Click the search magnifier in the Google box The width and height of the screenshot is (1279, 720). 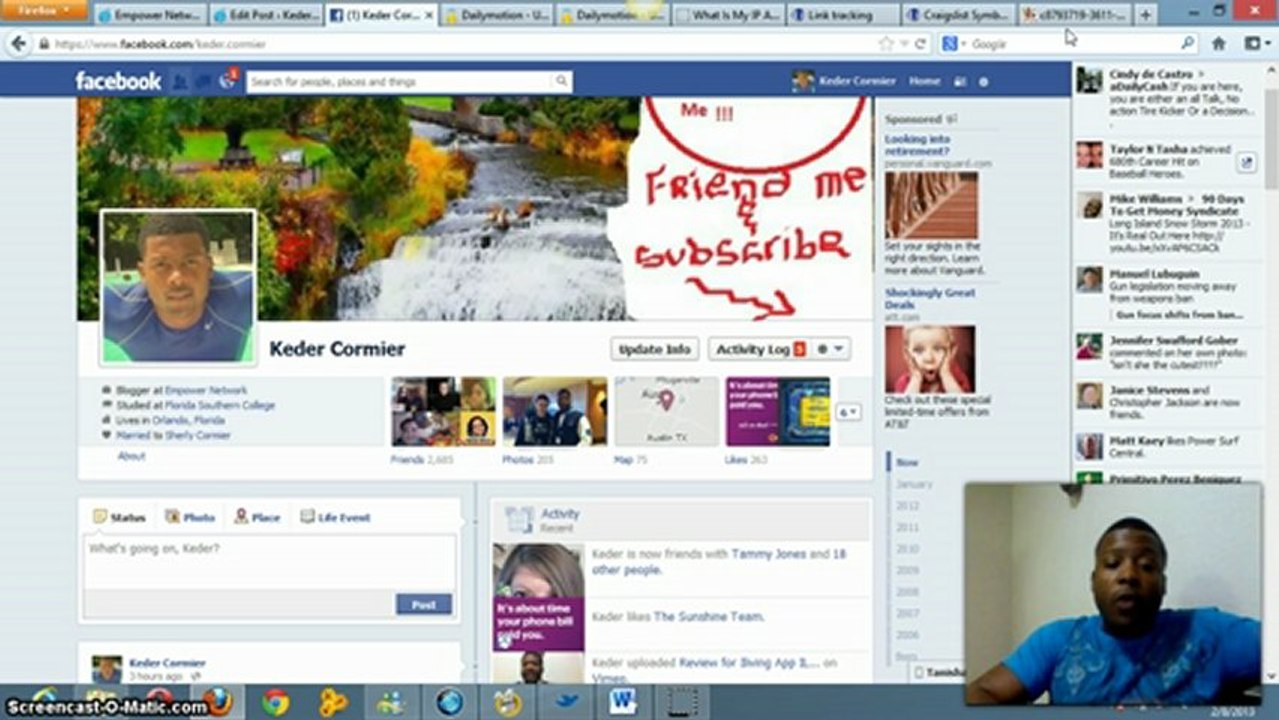[x=1187, y=44]
